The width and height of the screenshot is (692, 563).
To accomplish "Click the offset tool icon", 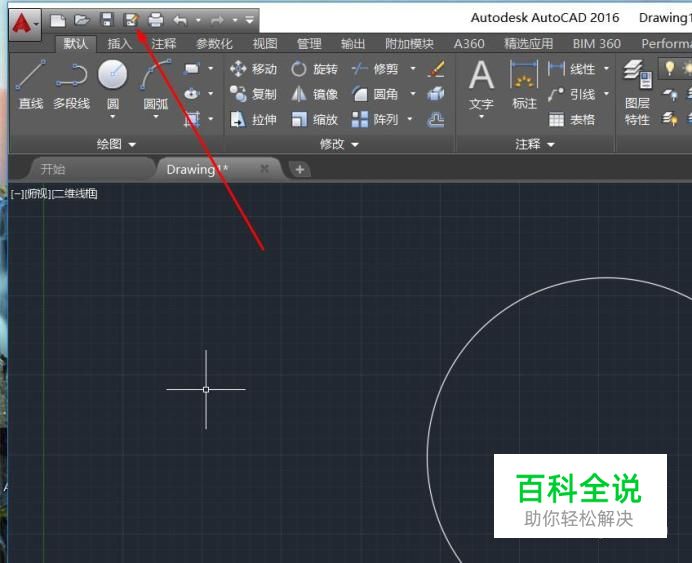I will point(436,119).
